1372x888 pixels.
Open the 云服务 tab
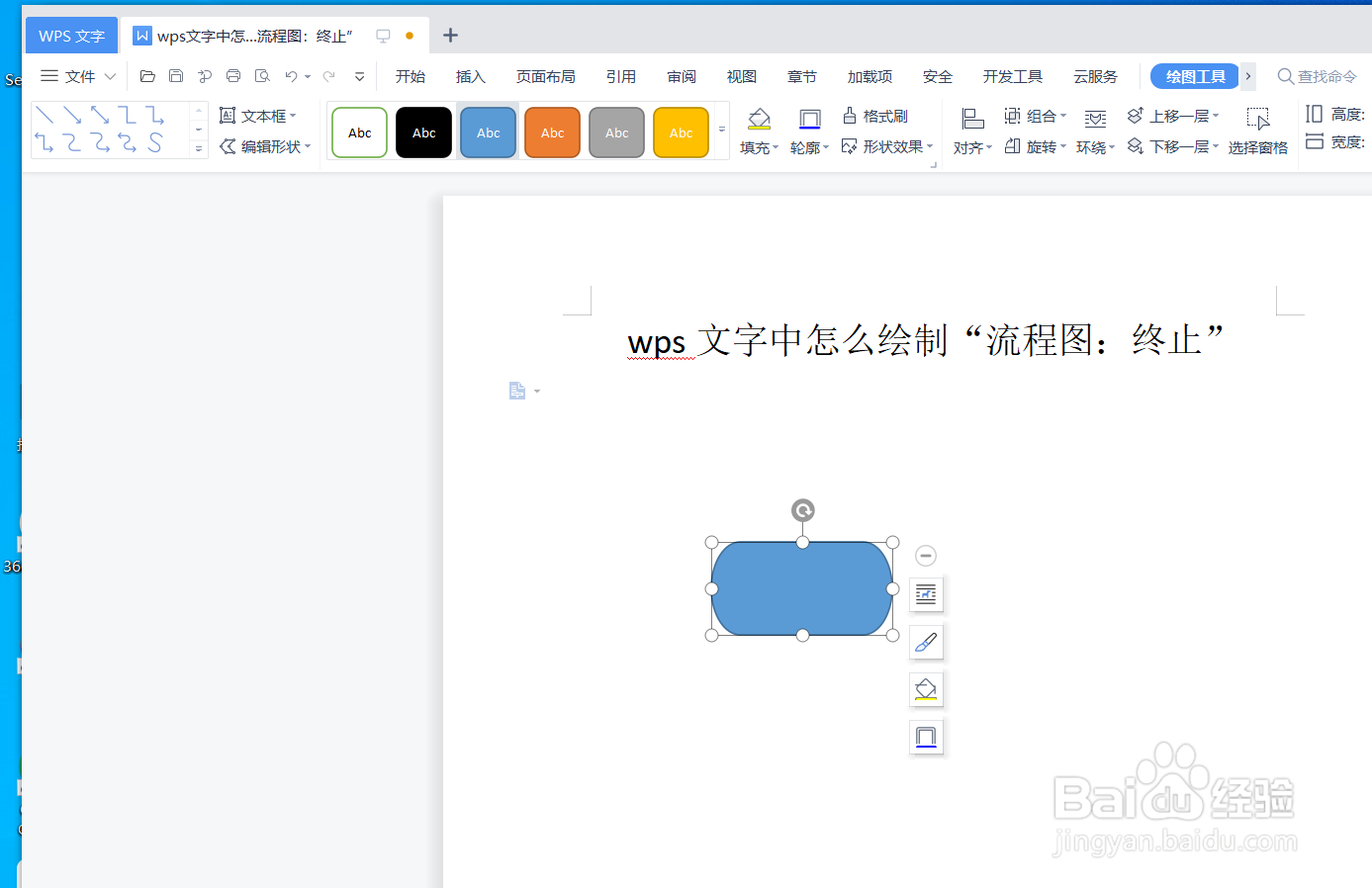click(x=1096, y=76)
